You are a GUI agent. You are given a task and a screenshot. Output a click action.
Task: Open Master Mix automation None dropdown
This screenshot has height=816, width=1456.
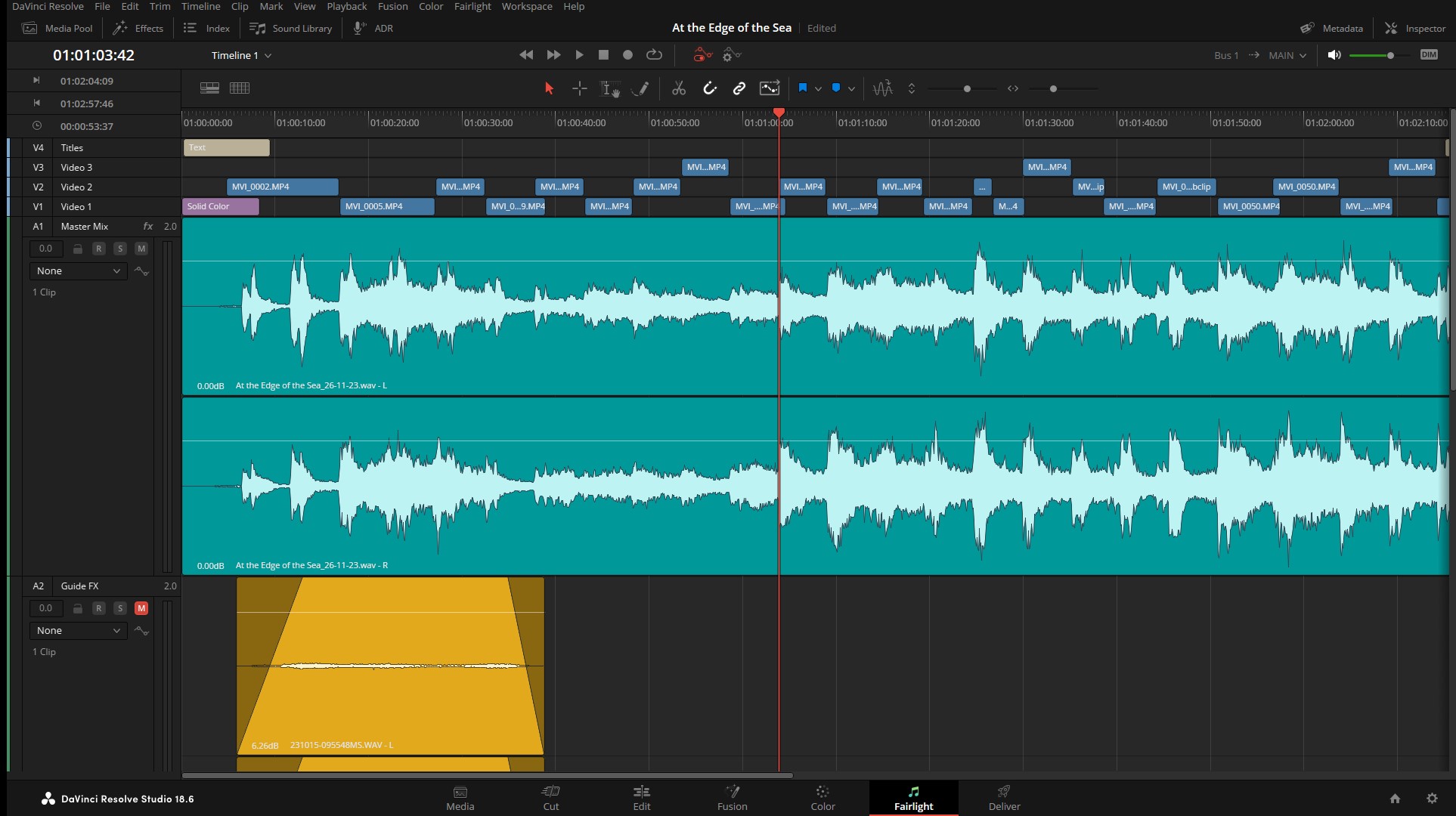coord(78,270)
